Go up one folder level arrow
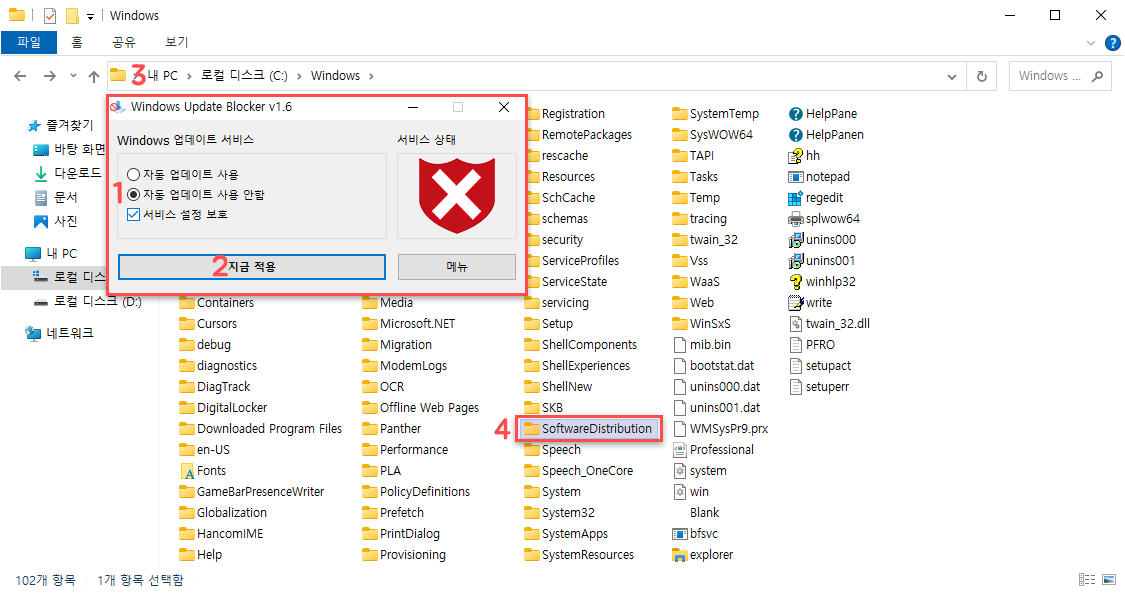The width and height of the screenshot is (1125, 593). 94,76
